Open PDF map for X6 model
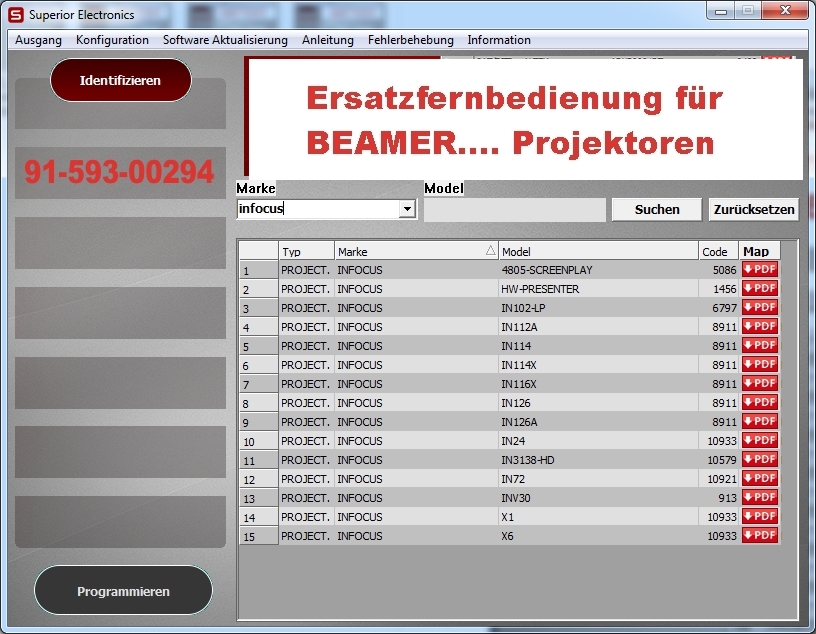Image resolution: width=816 pixels, height=634 pixels. [x=759, y=535]
